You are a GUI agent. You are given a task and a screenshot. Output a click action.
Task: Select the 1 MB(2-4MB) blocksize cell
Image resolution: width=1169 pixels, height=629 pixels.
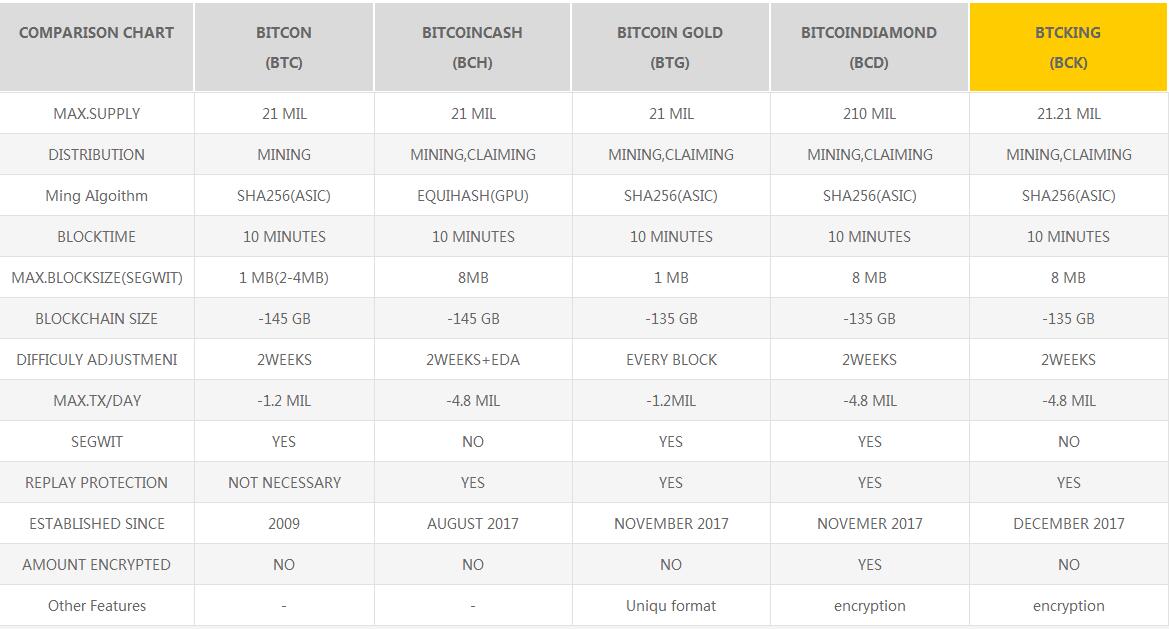[x=284, y=277]
